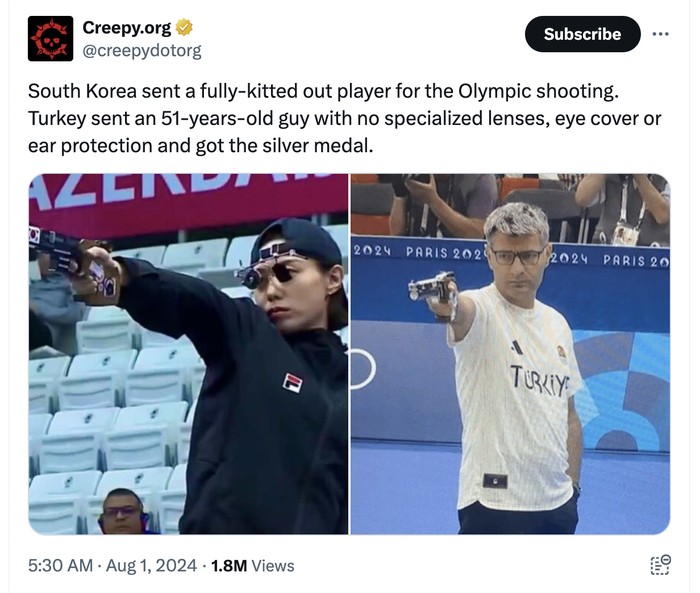Open the three-dot more options menu
The width and height of the screenshot is (700, 593).
(x=660, y=34)
